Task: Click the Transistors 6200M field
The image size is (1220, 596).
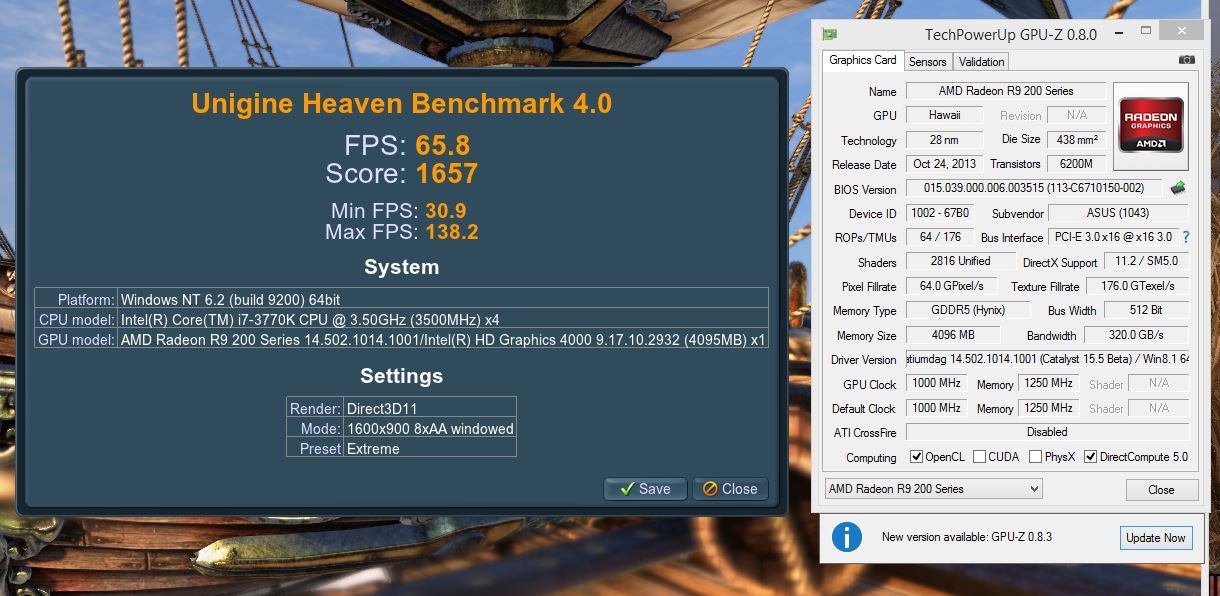Action: click(1076, 164)
